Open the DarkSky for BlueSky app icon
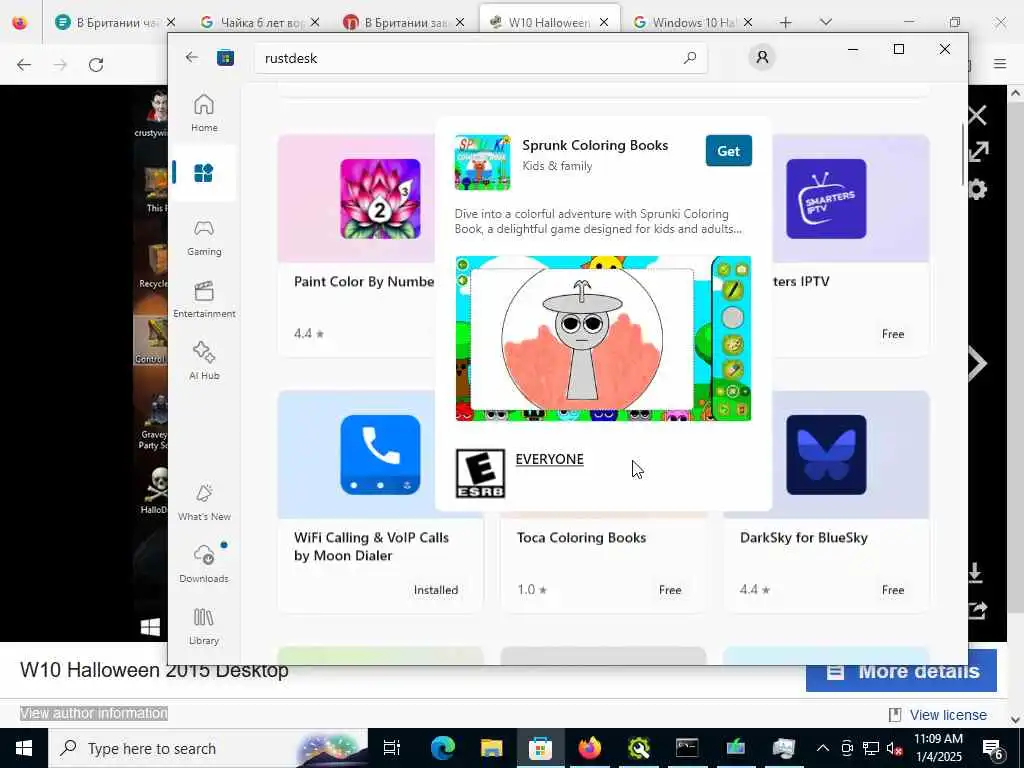 (826, 455)
